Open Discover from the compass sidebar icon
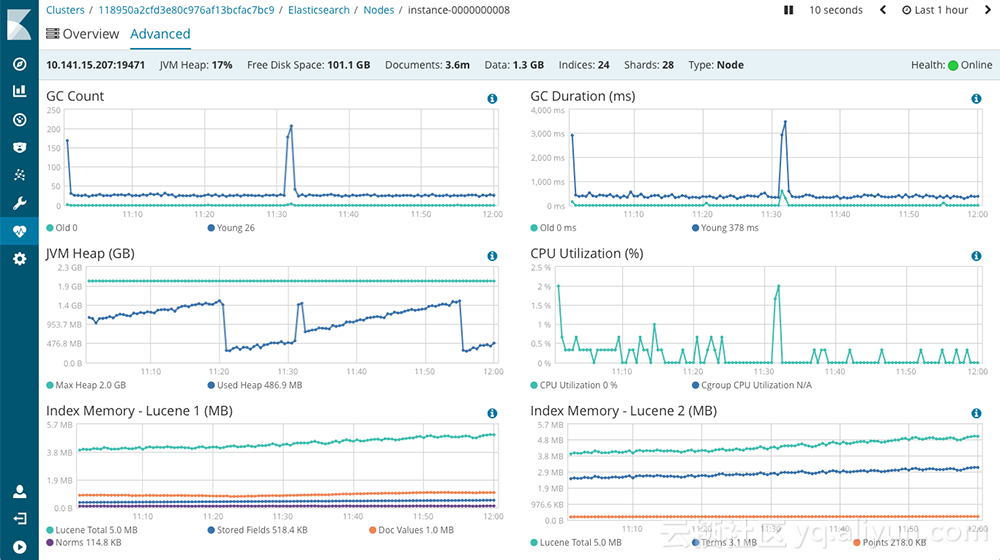 point(19,65)
